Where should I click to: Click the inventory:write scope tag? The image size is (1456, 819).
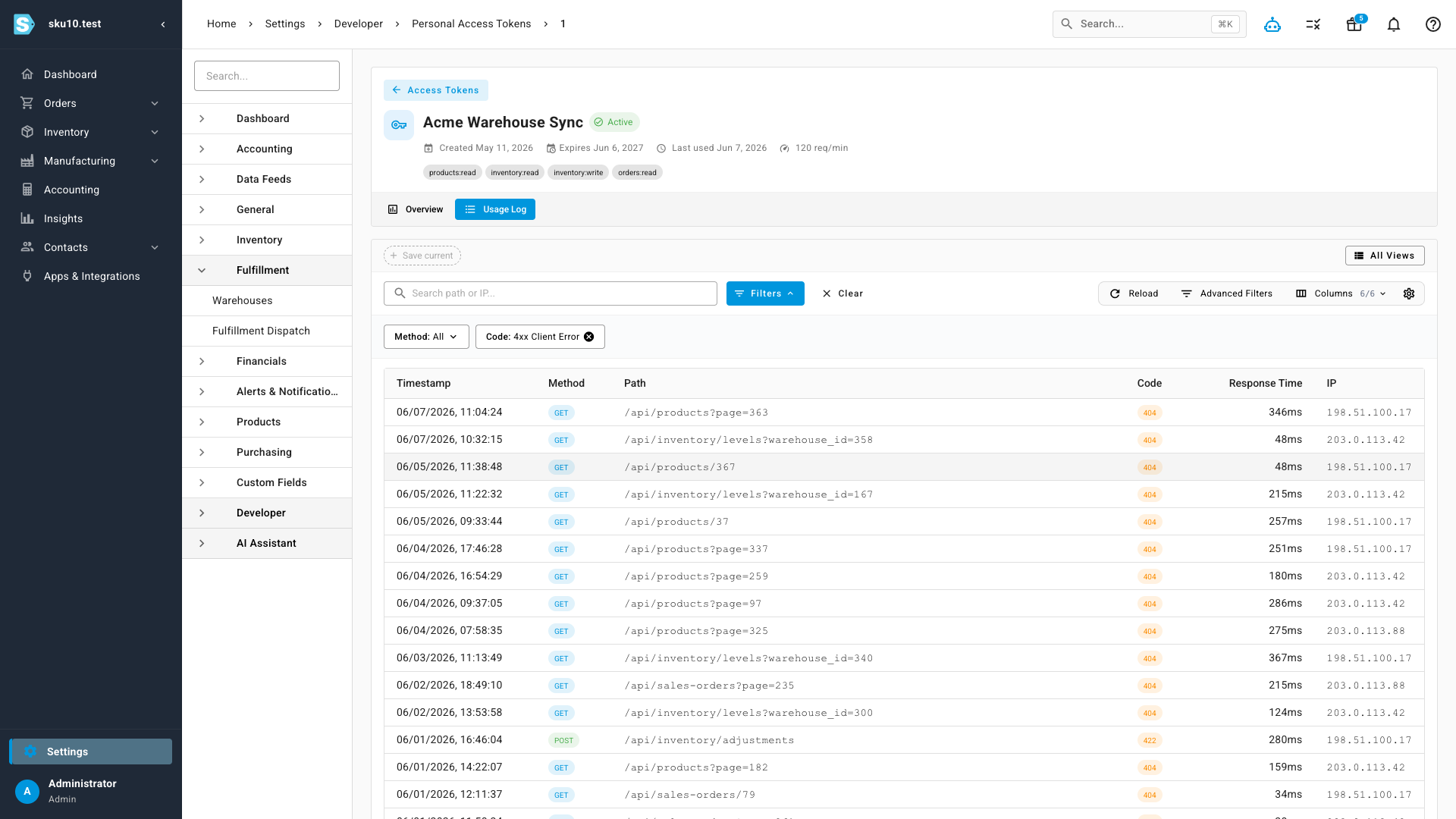pos(578,173)
